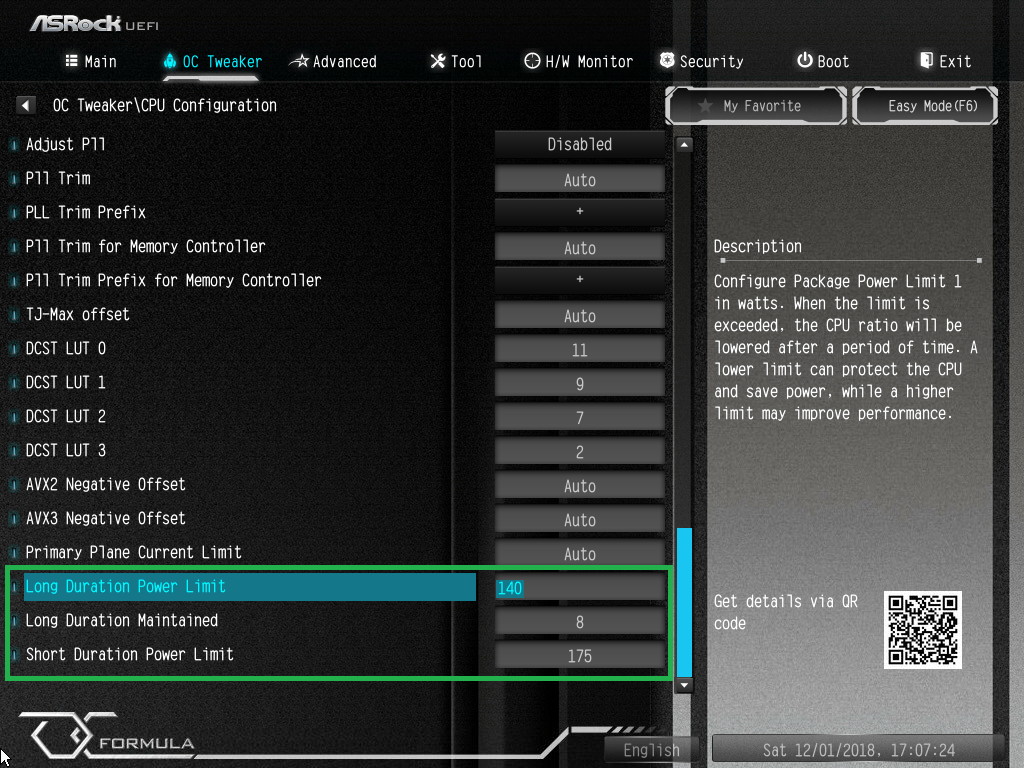Click the AVX2 Negative Offset value field

tap(580, 485)
